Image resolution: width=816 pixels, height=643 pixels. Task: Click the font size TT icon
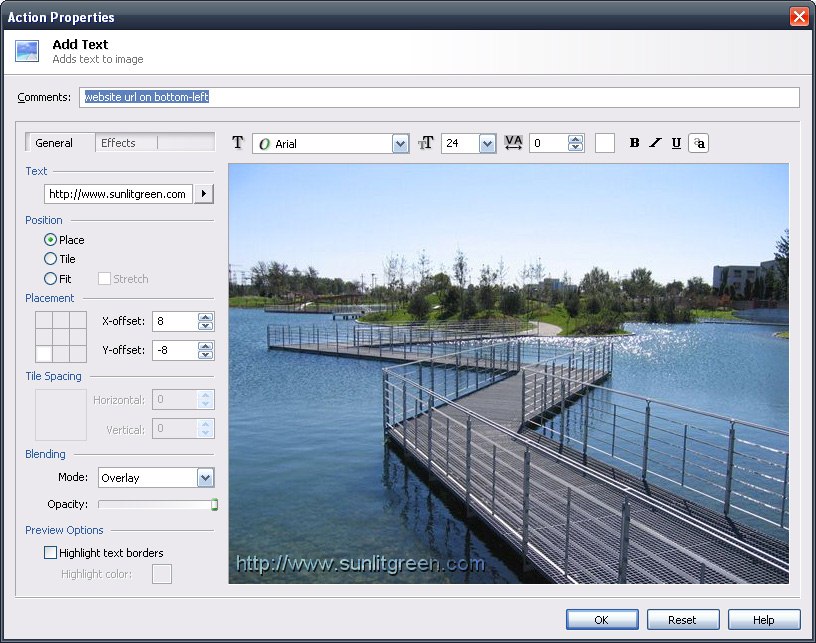(426, 143)
